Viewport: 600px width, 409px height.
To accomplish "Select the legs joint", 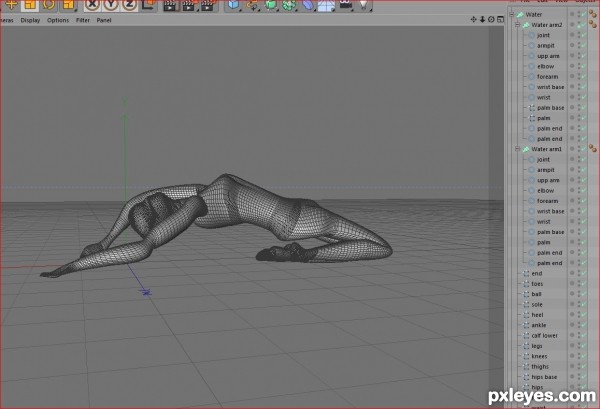I will tap(536, 346).
